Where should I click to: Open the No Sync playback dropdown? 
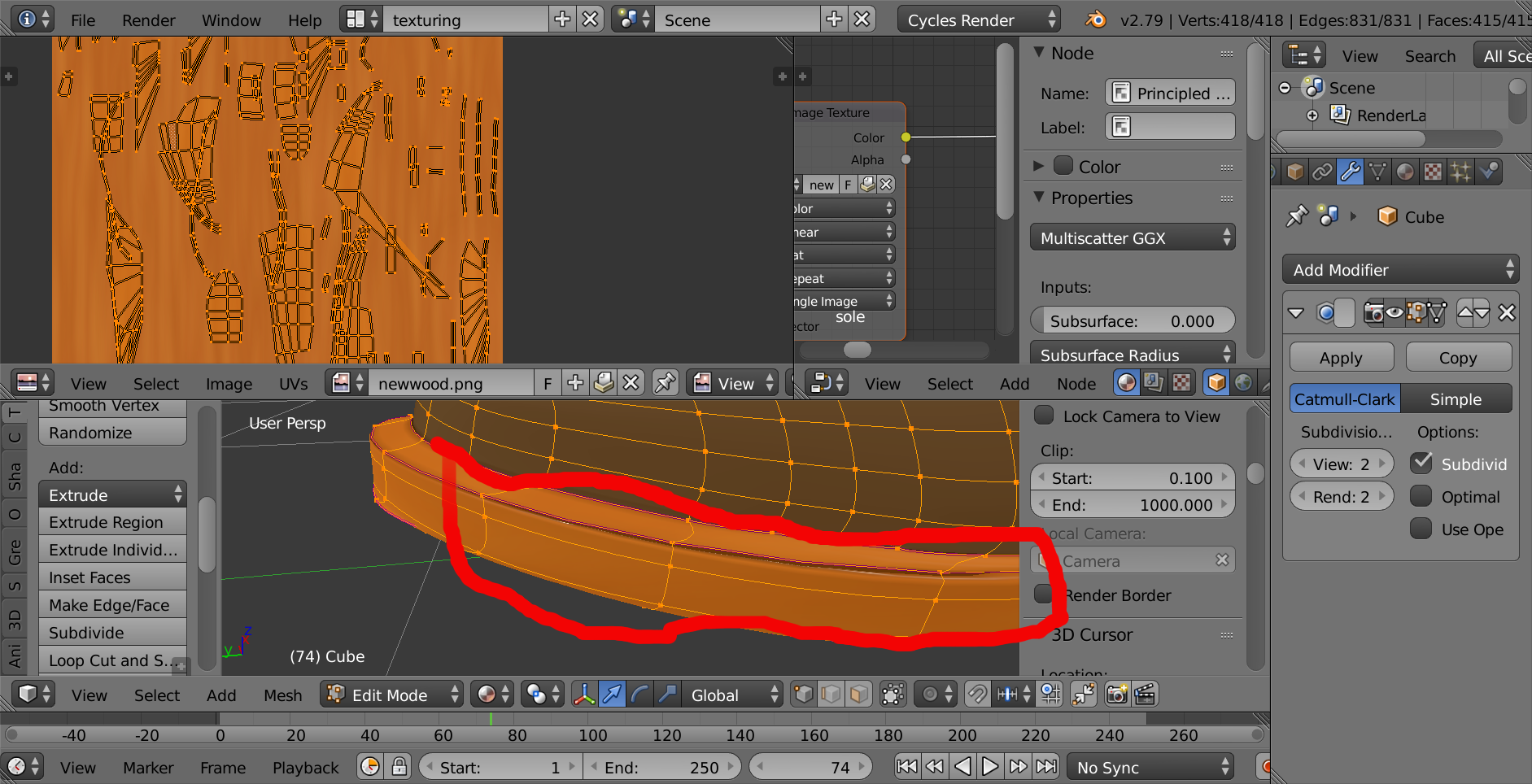[x=1150, y=767]
